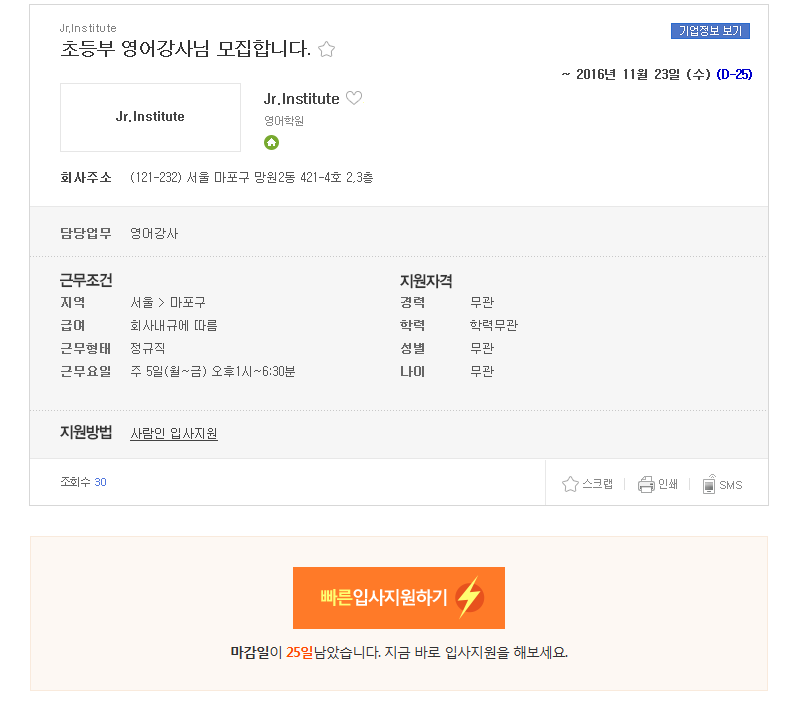Open the green homepage icon

tap(271, 143)
